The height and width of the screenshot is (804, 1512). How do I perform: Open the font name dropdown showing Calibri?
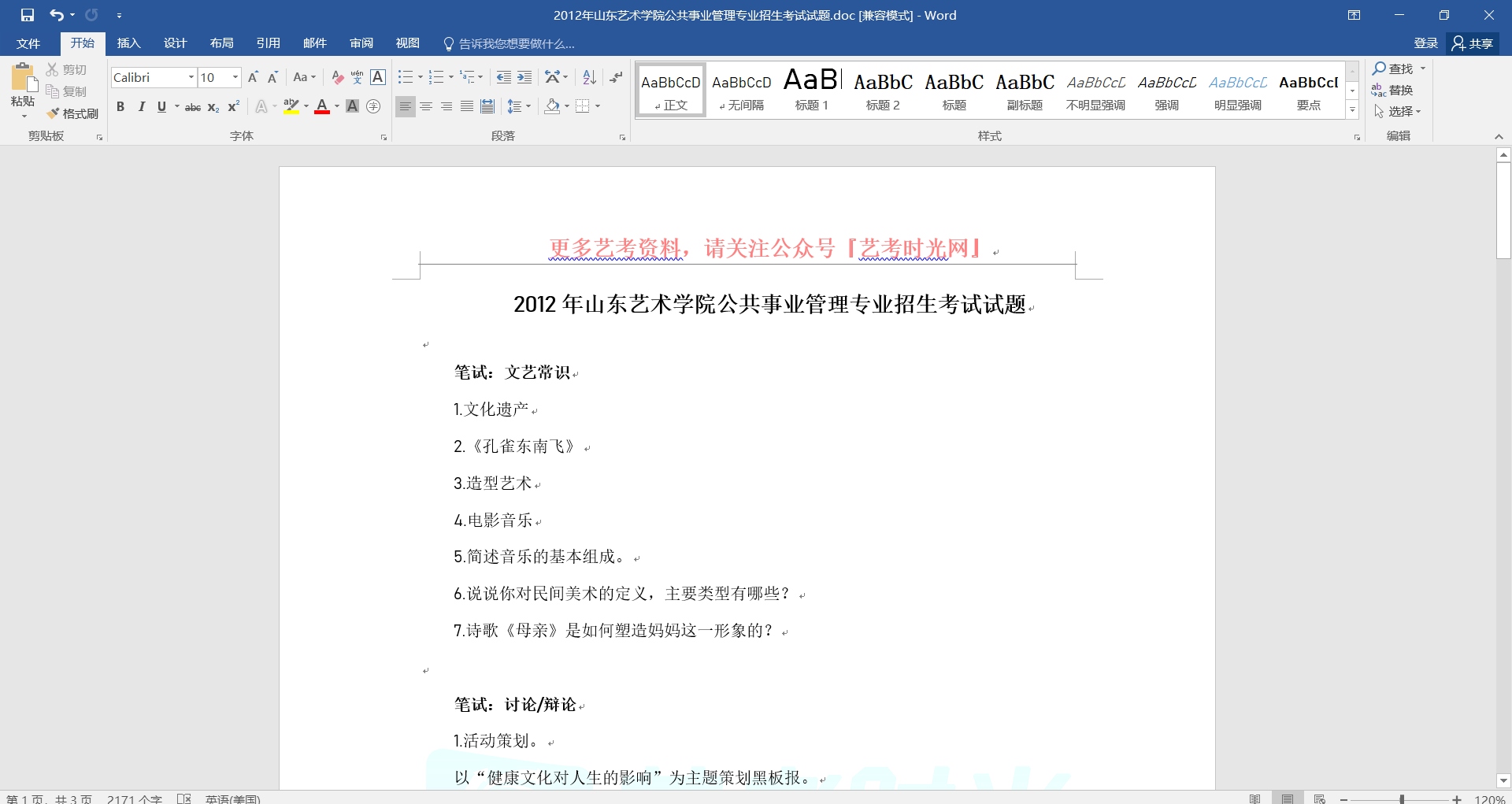pyautogui.click(x=191, y=77)
